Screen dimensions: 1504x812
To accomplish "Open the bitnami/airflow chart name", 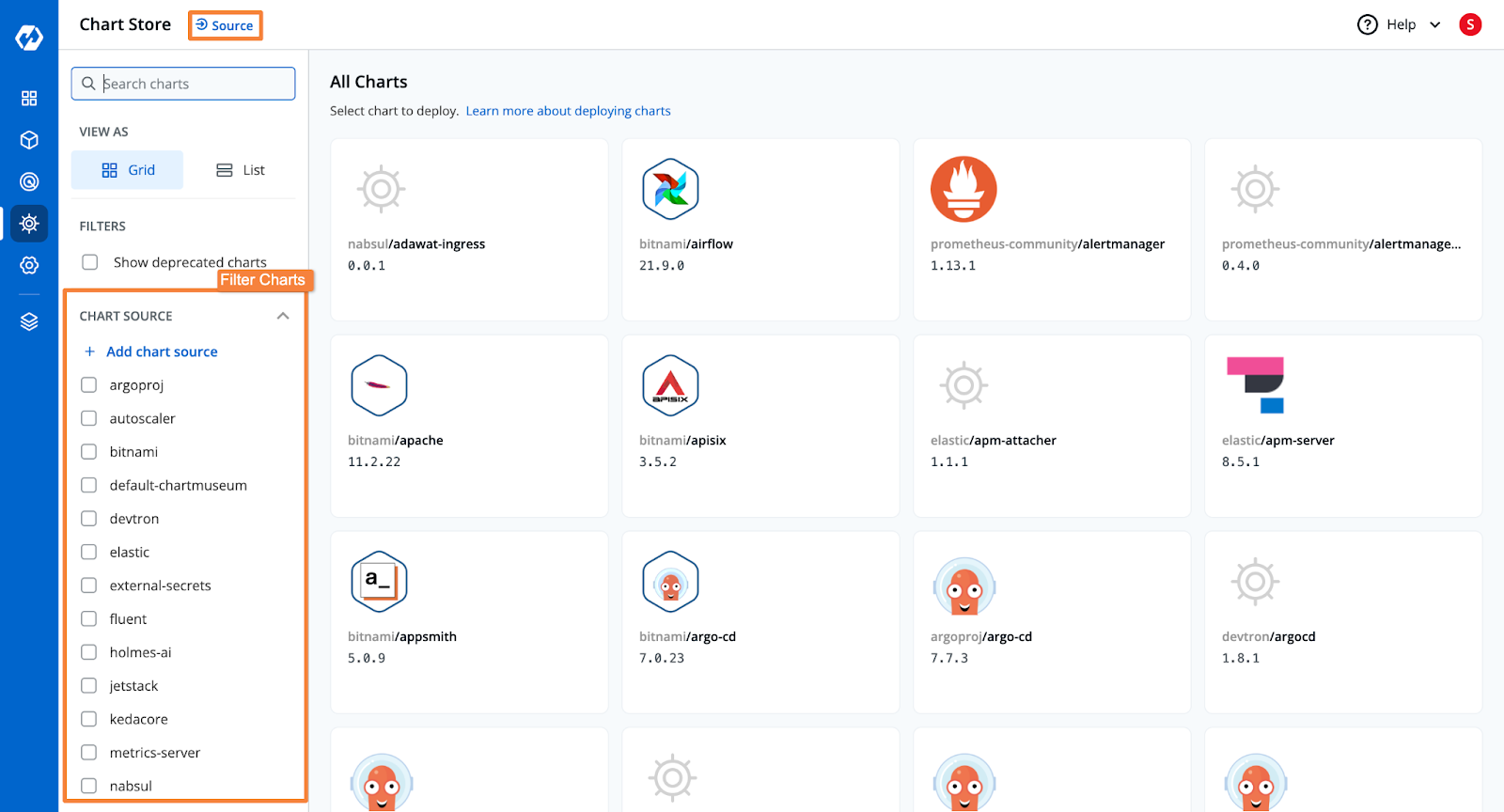I will tap(686, 244).
